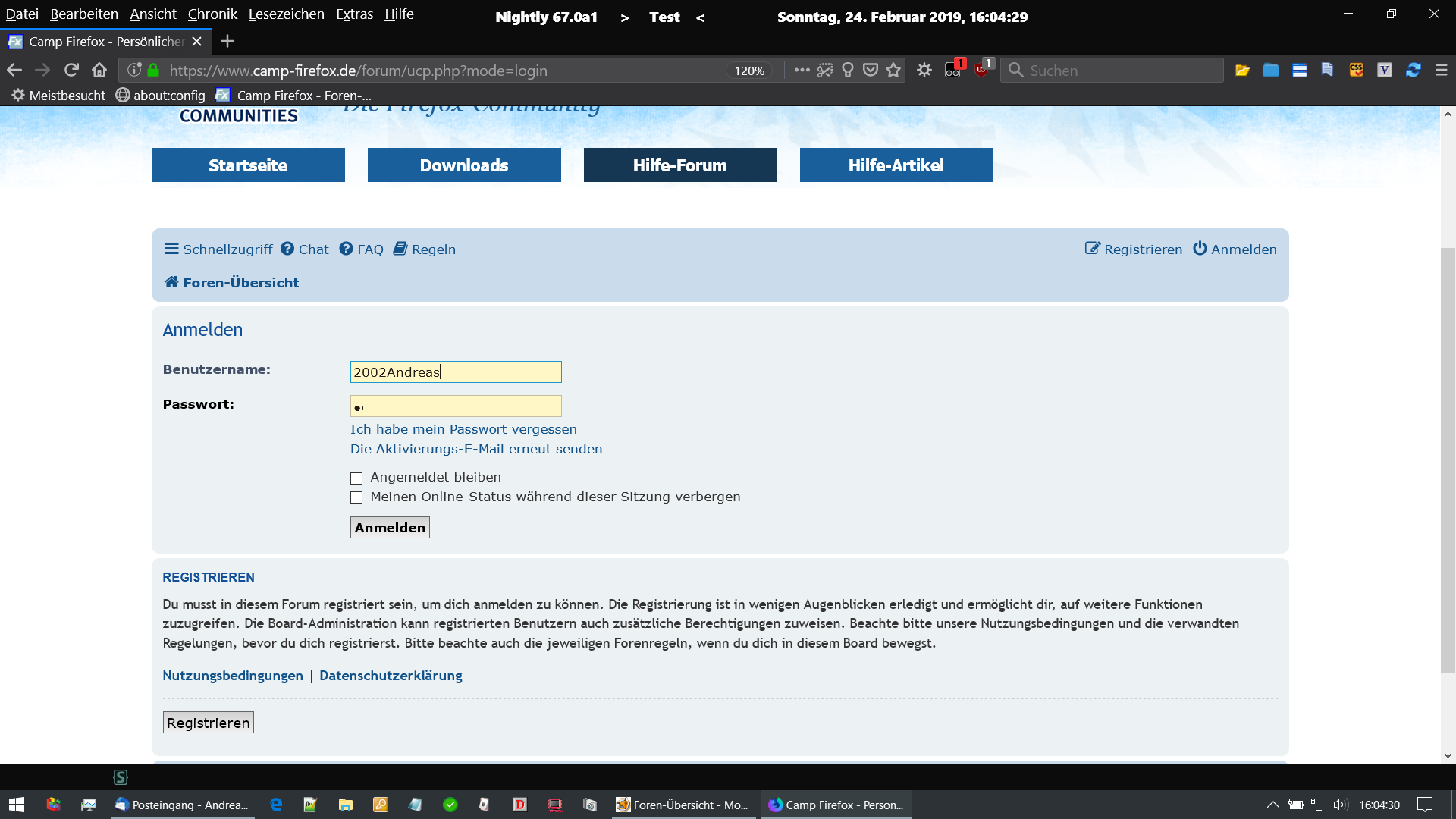Click the Anmelden submit button

point(390,528)
